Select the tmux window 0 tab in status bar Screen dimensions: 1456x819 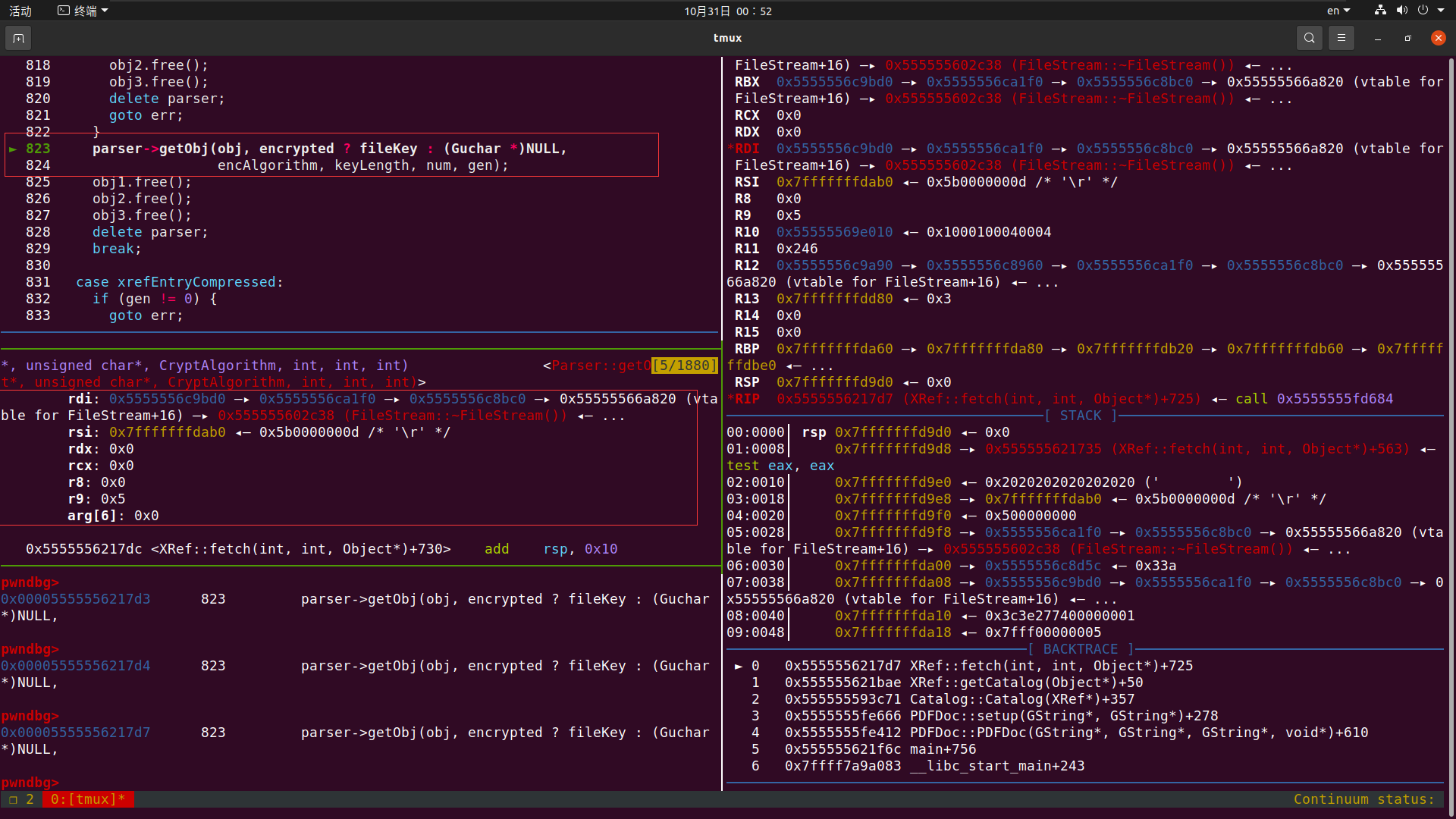[x=88, y=799]
